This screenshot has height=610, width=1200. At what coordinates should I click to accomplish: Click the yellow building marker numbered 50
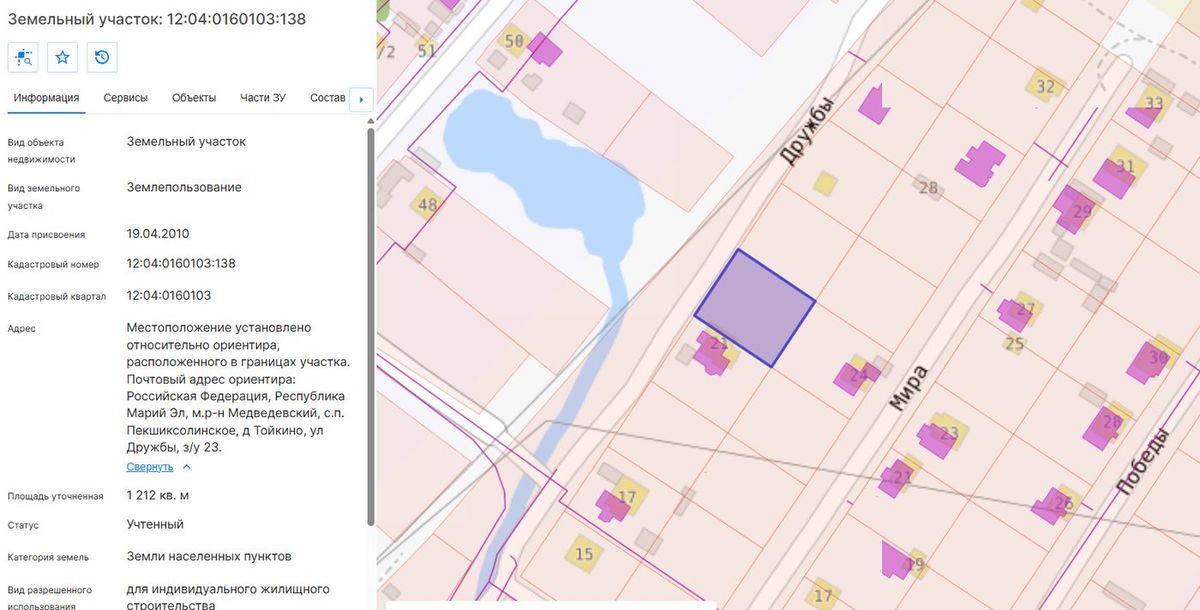(515, 40)
